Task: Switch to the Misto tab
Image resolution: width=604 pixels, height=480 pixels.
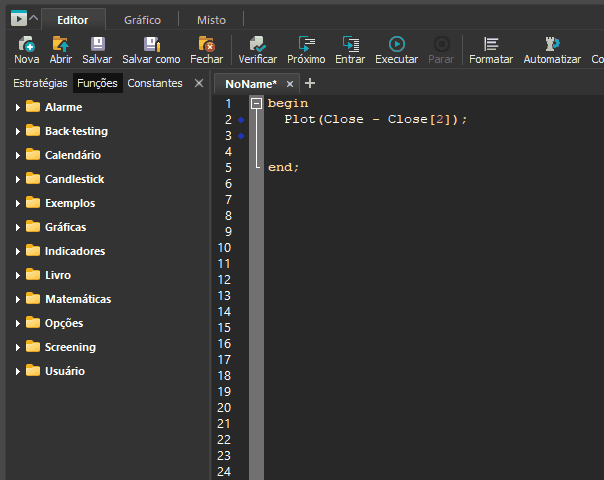Action: tap(211, 20)
